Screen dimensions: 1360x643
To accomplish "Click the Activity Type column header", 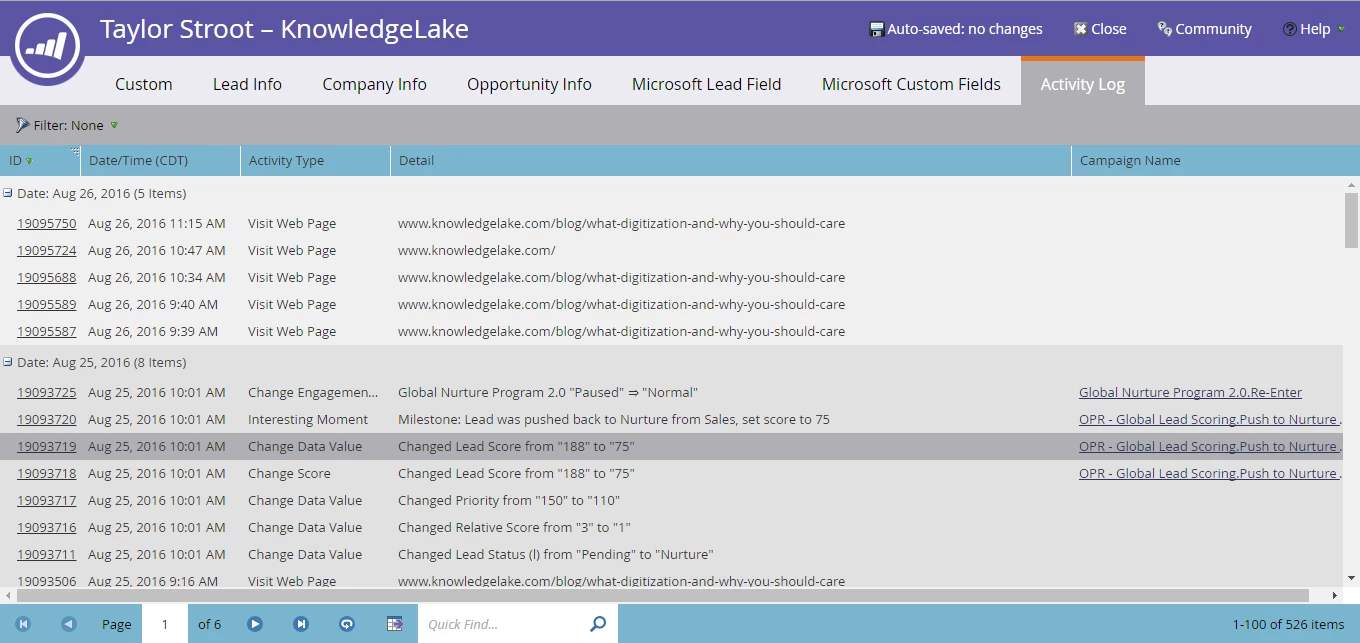I will [315, 160].
